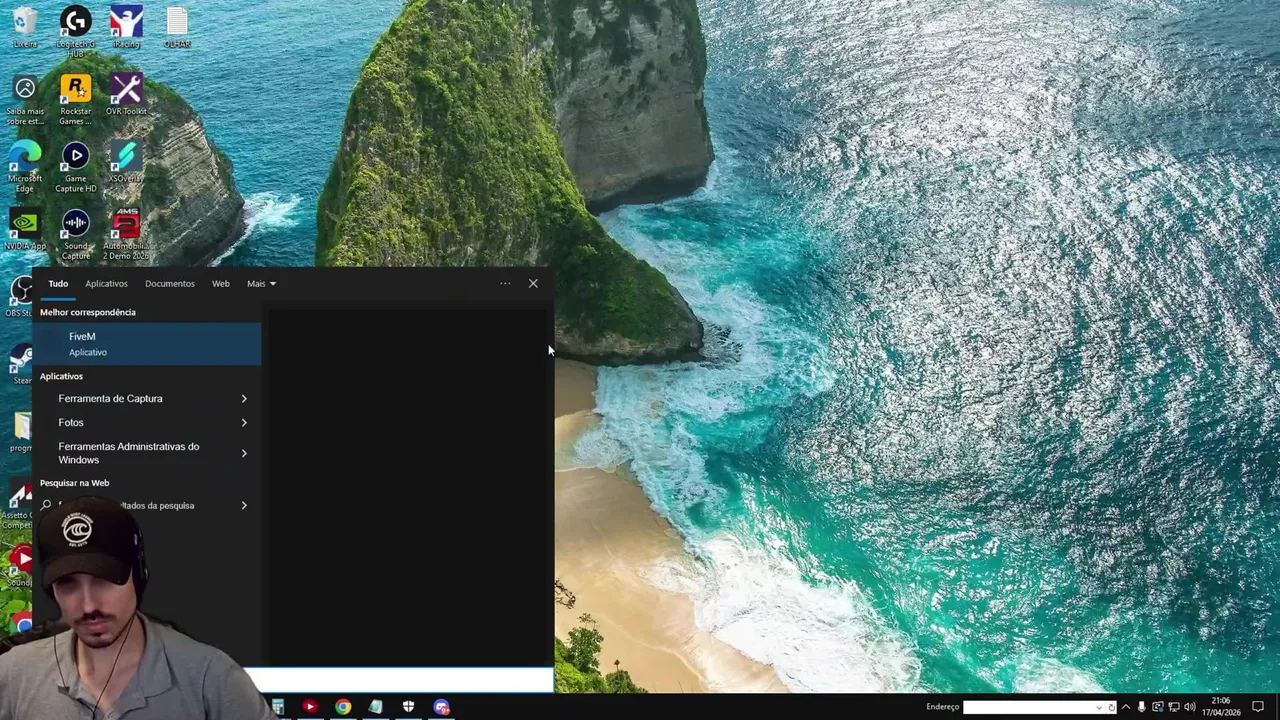Open the Logitech G HUB desktop shortcut
This screenshot has width=1280, height=720.
tap(76, 30)
